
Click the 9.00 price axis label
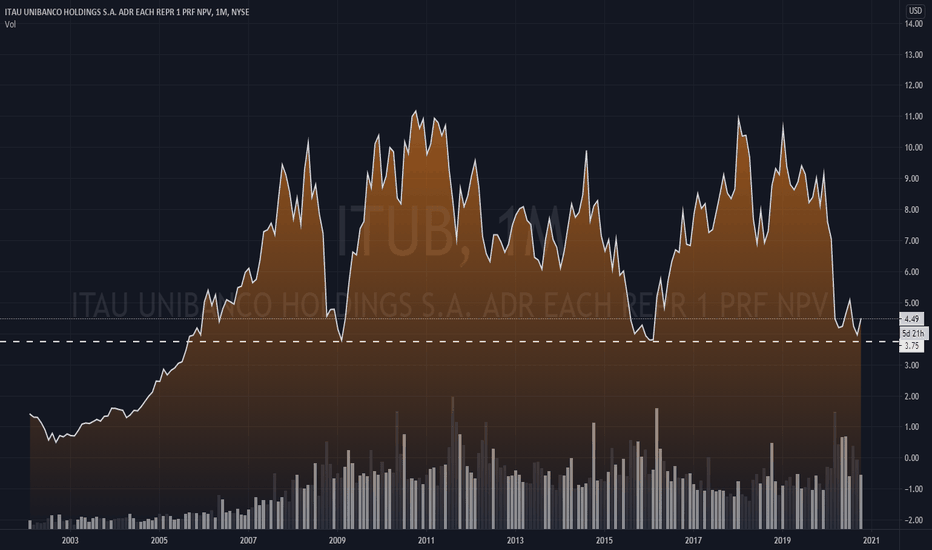[914, 179]
